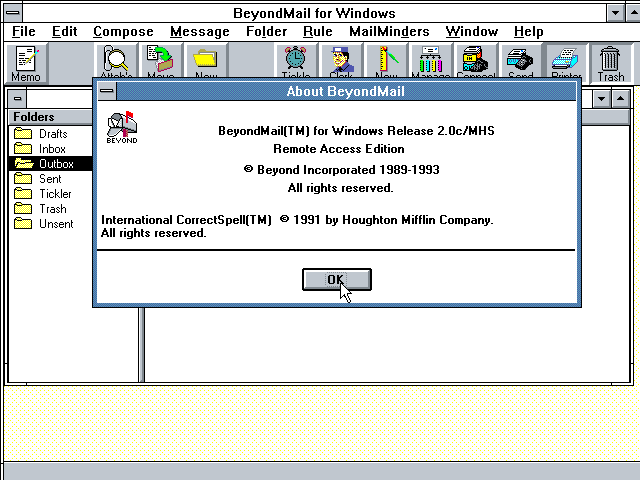Click the Connect toolbar icon
This screenshot has width=640, height=480.
pyautogui.click(x=476, y=60)
